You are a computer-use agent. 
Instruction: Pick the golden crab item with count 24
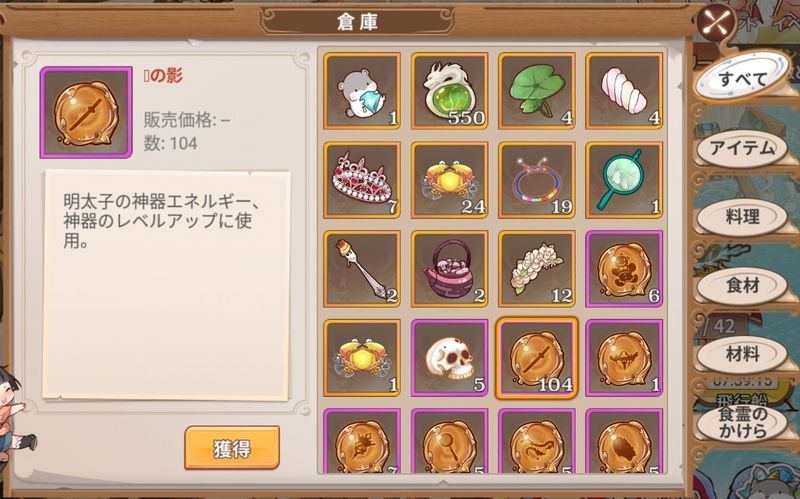[x=449, y=180]
